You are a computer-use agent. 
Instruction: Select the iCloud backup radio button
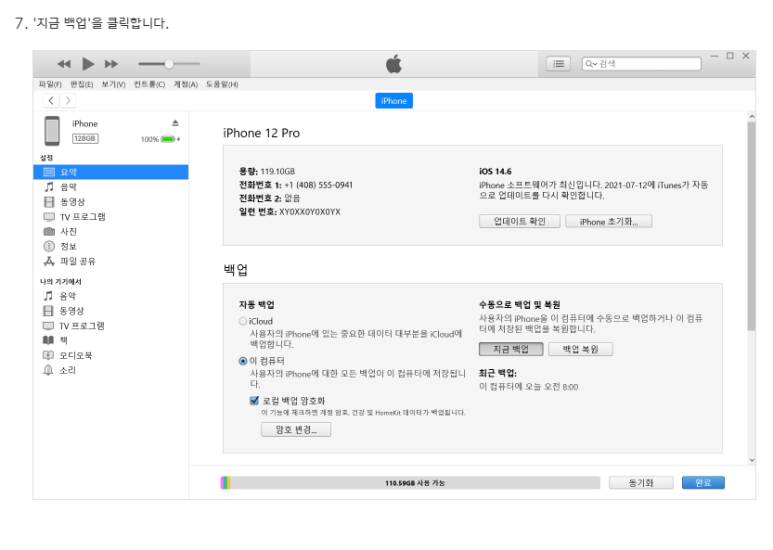(x=243, y=321)
